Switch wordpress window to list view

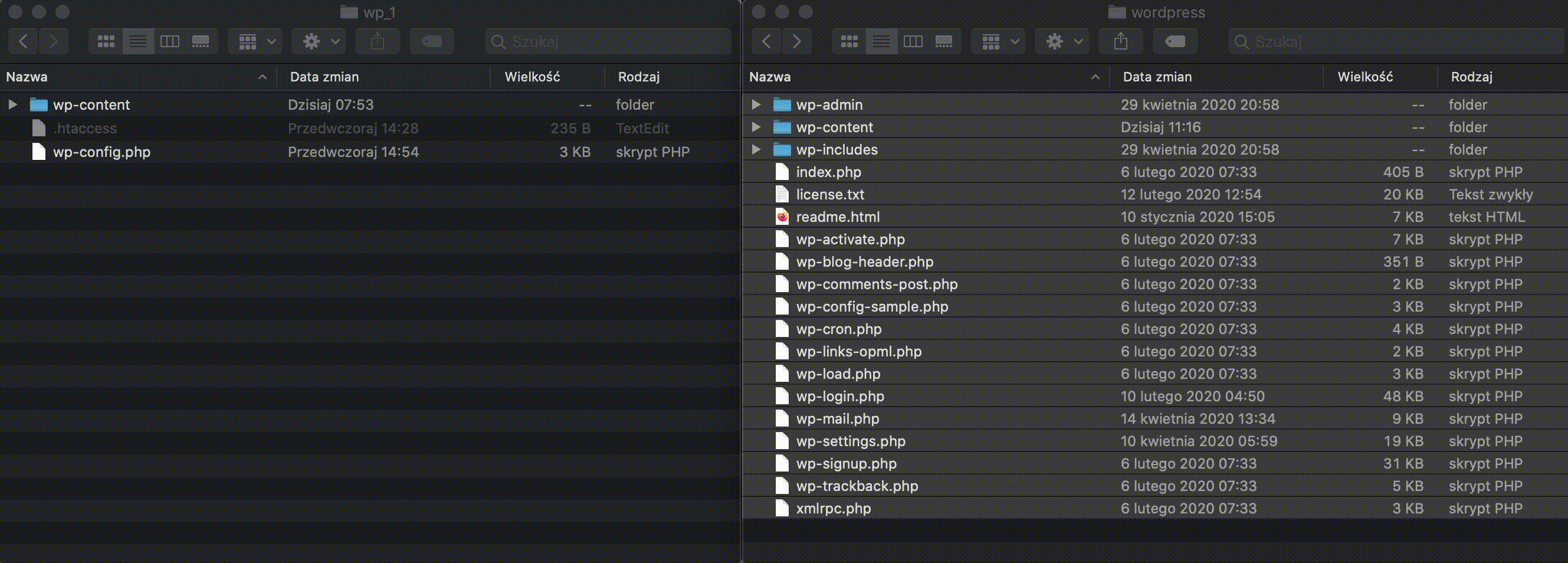coord(881,41)
